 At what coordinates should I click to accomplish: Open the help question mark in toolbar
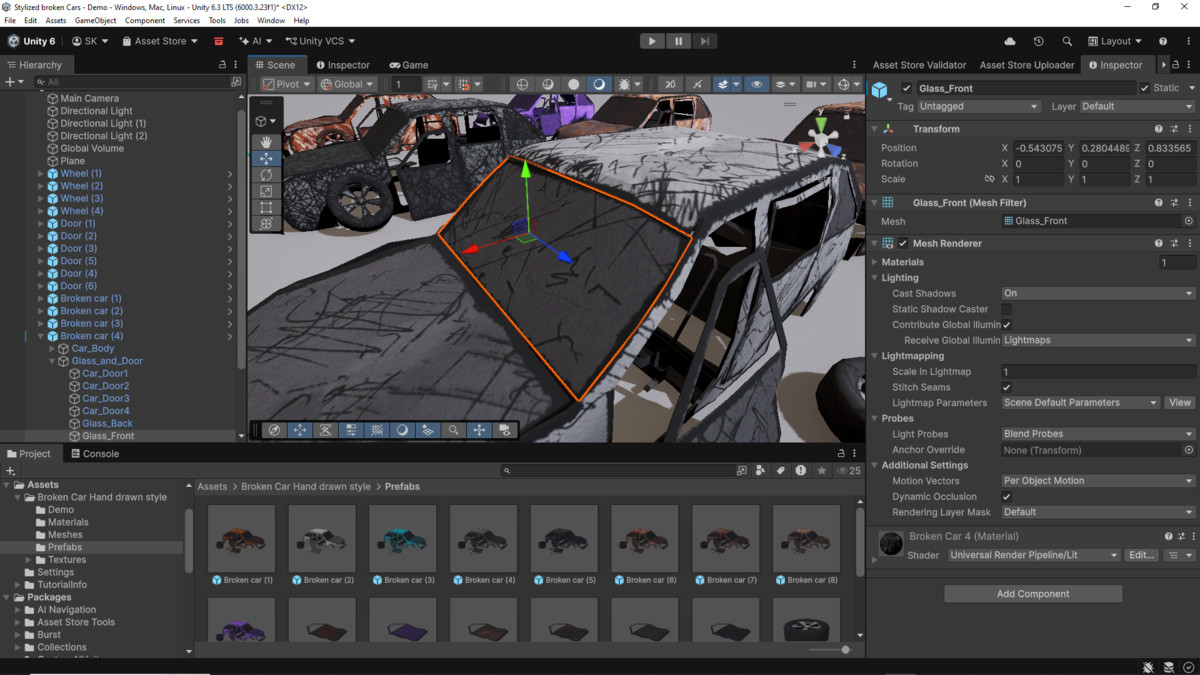tap(1162, 41)
